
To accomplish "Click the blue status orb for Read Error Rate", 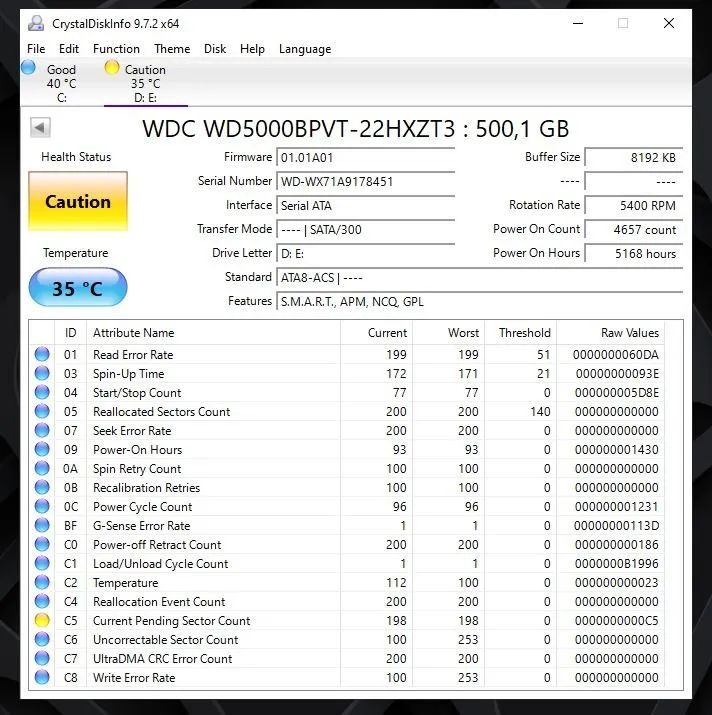I will pos(42,354).
